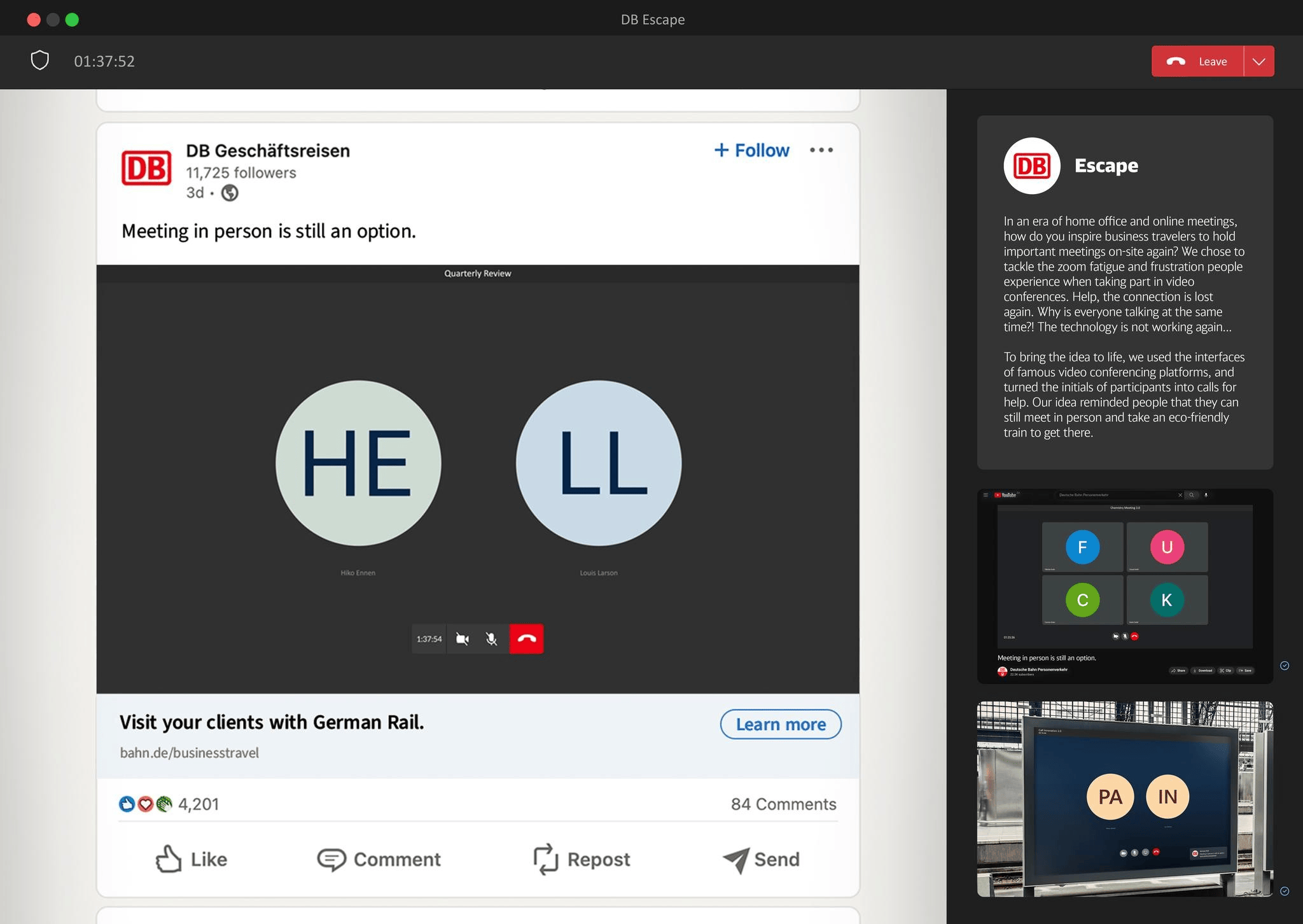The height and width of the screenshot is (924, 1303).
Task: Click the HE participant avatar
Action: pyautogui.click(x=358, y=463)
